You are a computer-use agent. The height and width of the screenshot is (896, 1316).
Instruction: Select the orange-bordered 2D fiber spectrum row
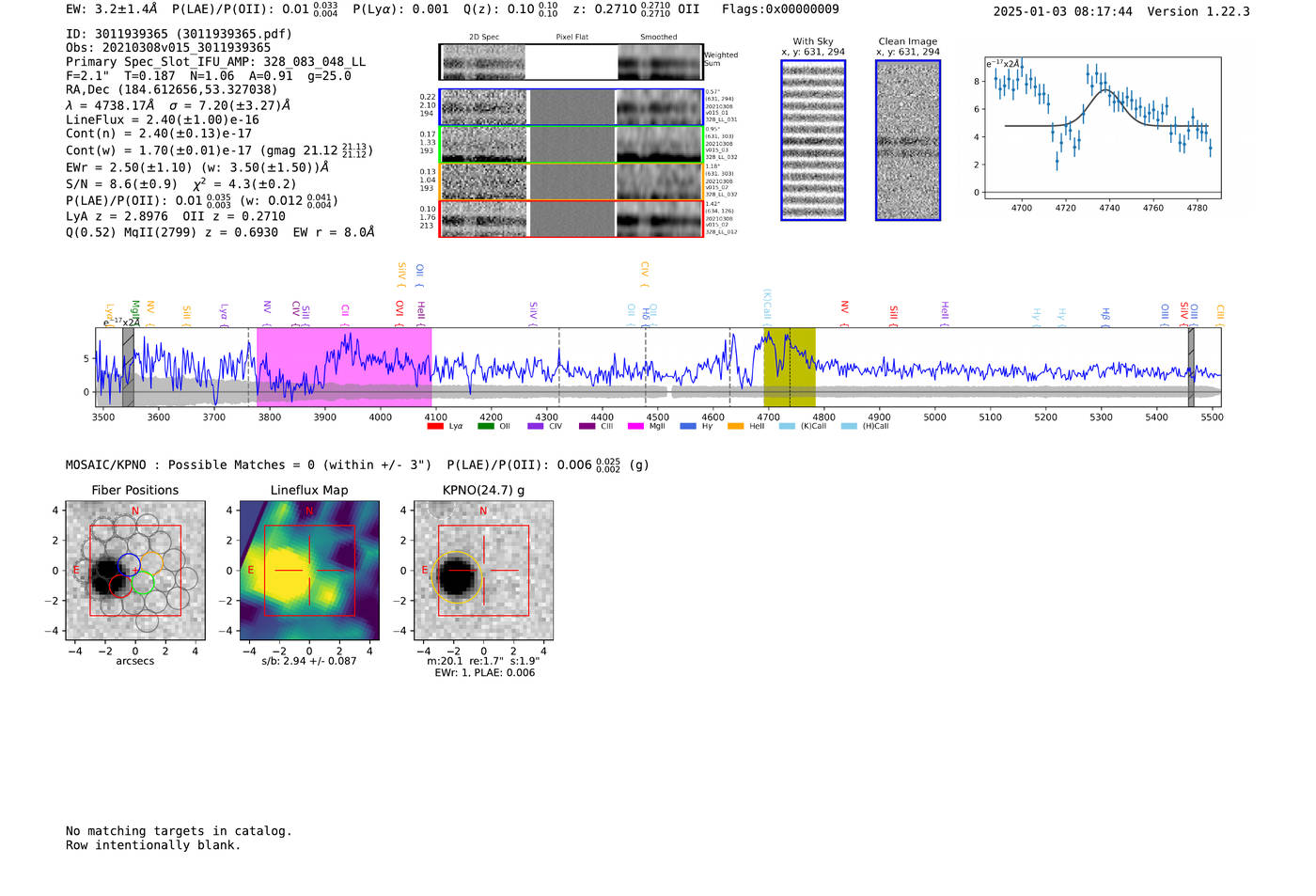click(x=572, y=181)
